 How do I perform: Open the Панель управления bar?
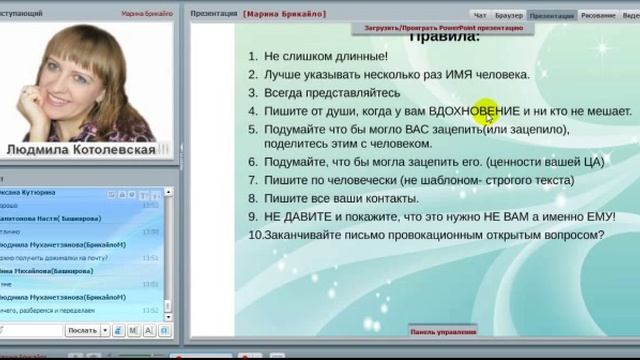pos(443,332)
